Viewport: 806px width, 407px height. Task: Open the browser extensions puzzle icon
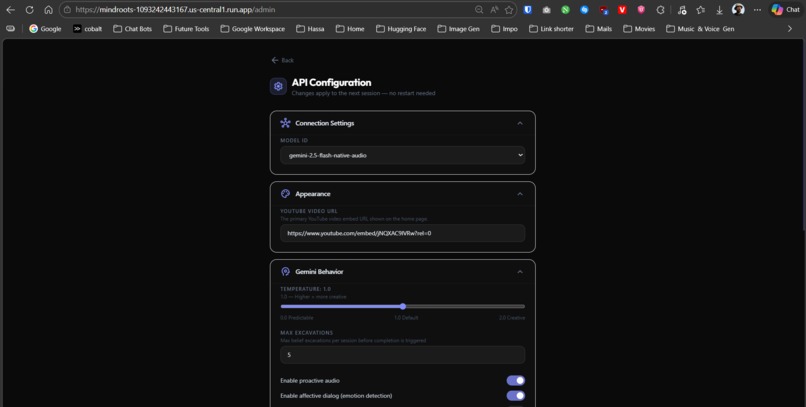pyautogui.click(x=661, y=10)
